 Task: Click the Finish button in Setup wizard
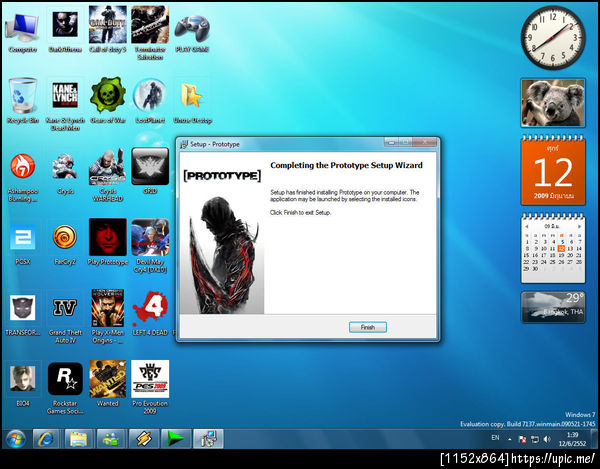367,327
